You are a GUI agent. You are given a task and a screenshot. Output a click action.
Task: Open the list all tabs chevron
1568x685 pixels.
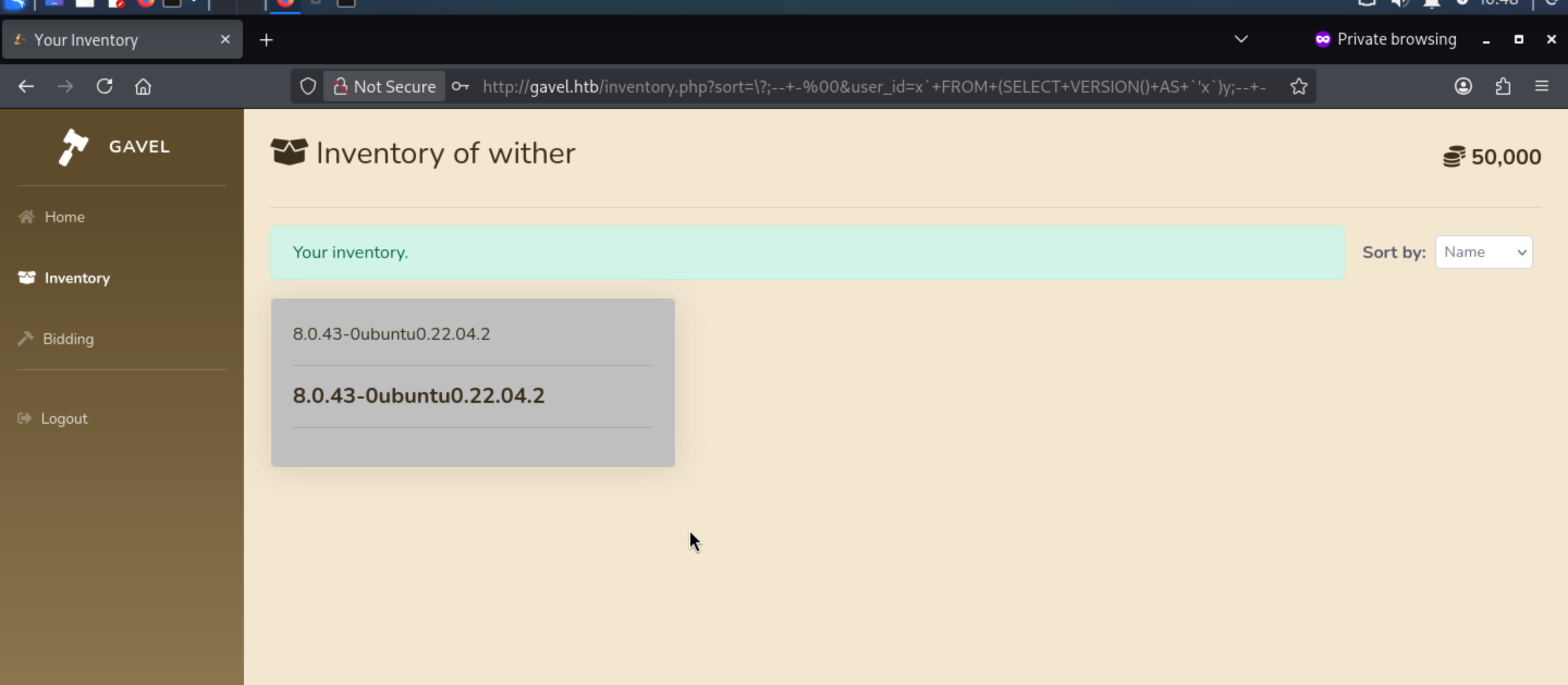[1241, 40]
